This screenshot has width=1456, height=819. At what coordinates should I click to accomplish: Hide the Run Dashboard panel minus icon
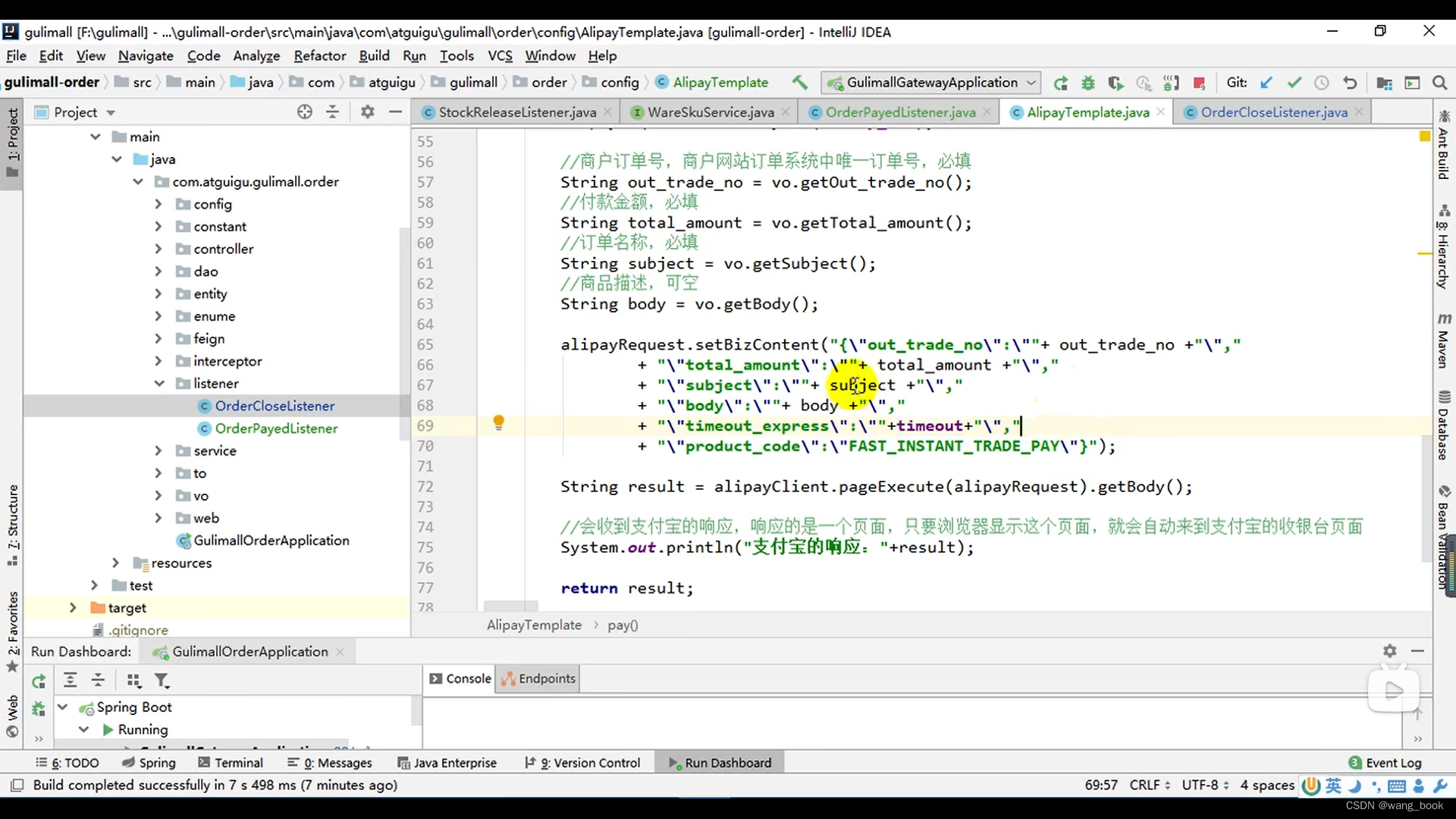click(x=1417, y=651)
